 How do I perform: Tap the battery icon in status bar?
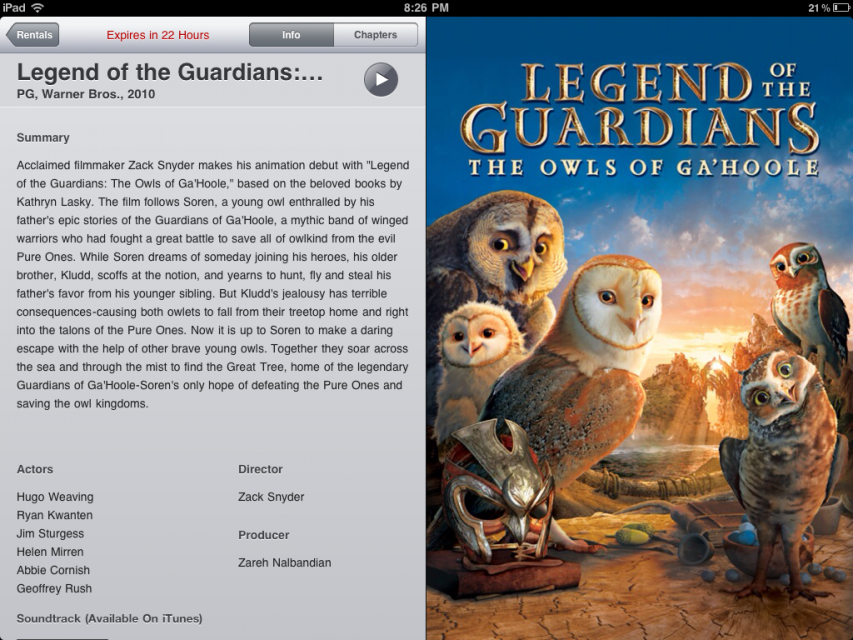(x=840, y=8)
